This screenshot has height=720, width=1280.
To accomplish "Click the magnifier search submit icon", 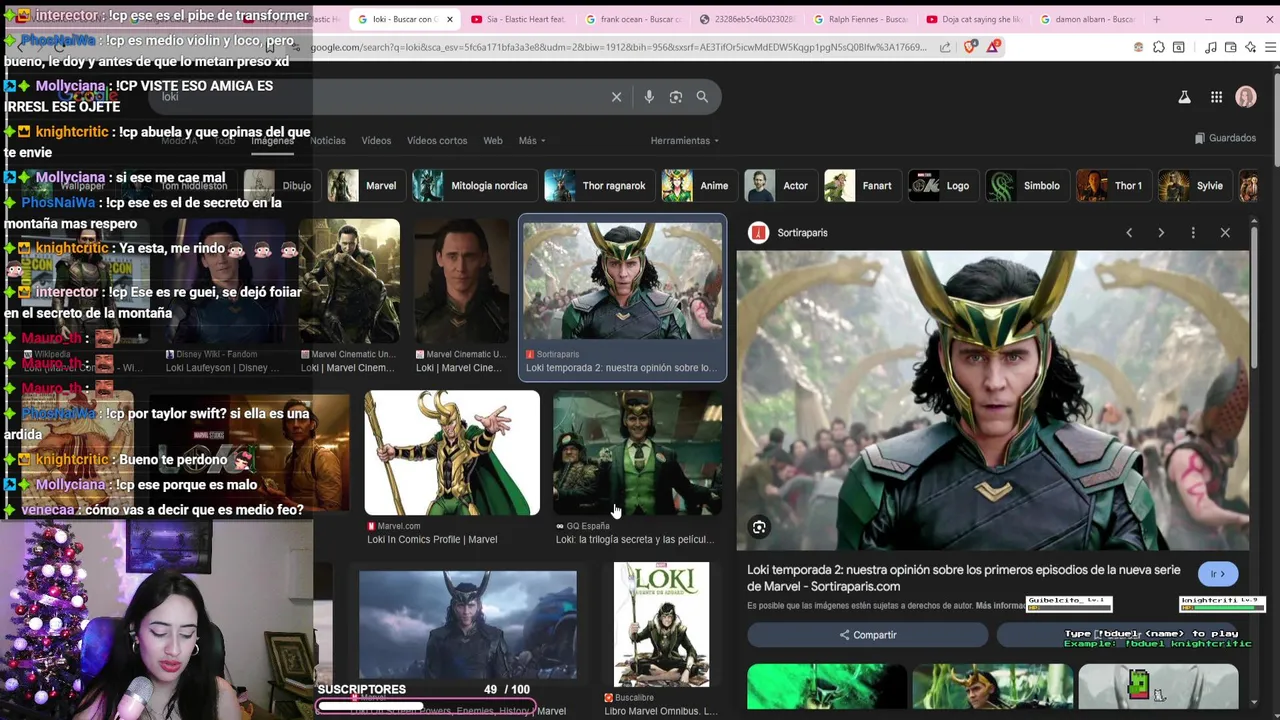I will pos(702,97).
